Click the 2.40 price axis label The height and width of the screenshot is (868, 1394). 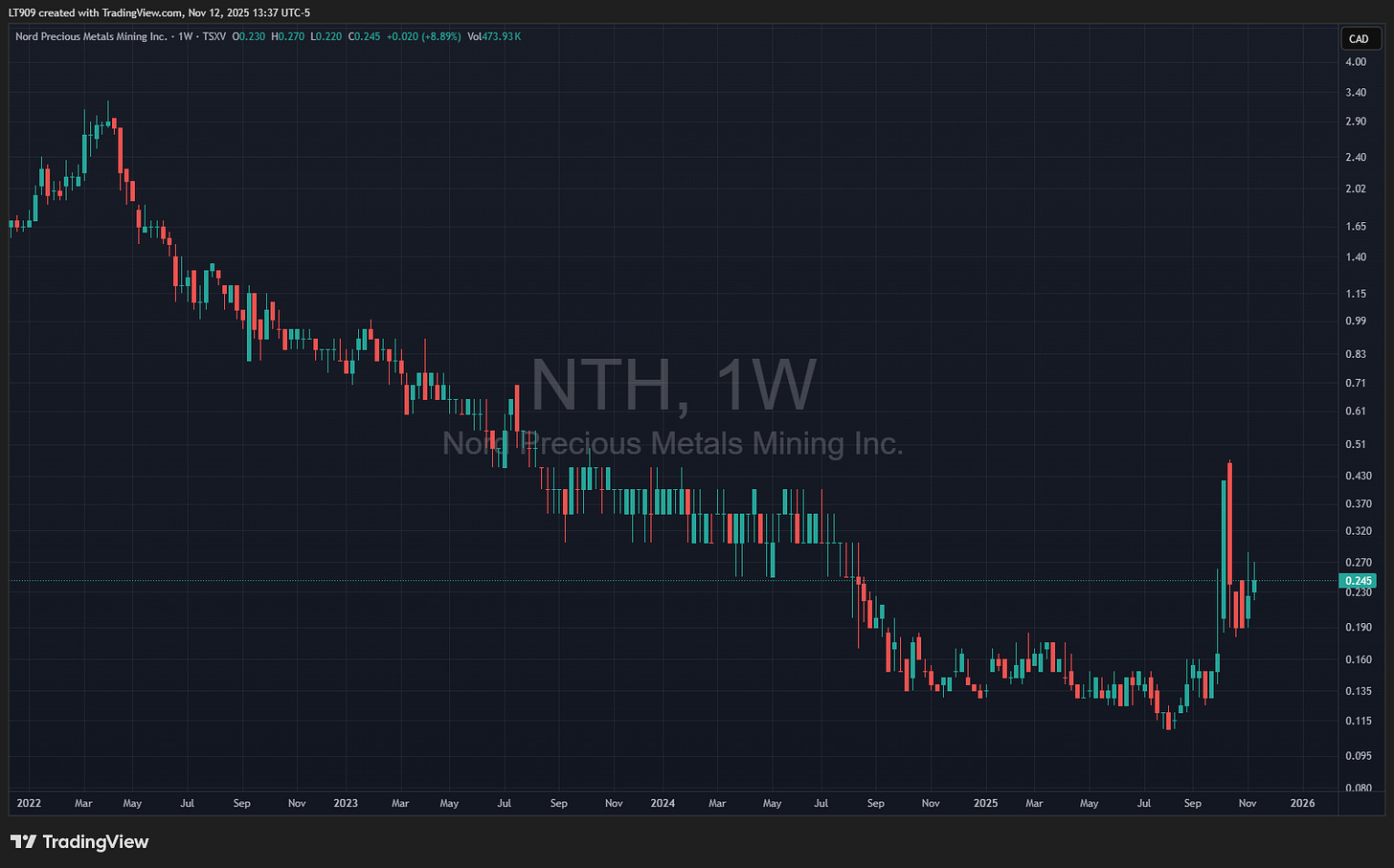click(x=1356, y=158)
